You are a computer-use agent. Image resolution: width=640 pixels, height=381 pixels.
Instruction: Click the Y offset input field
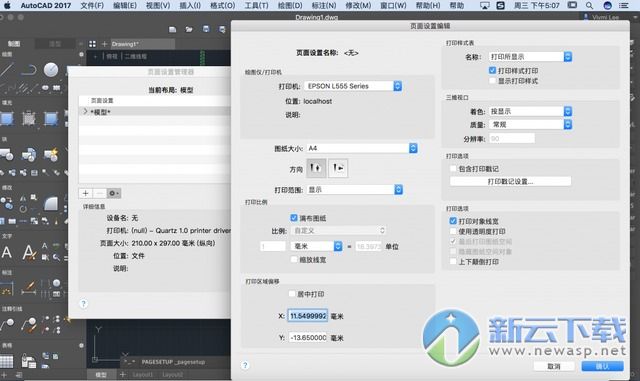[x=308, y=337]
